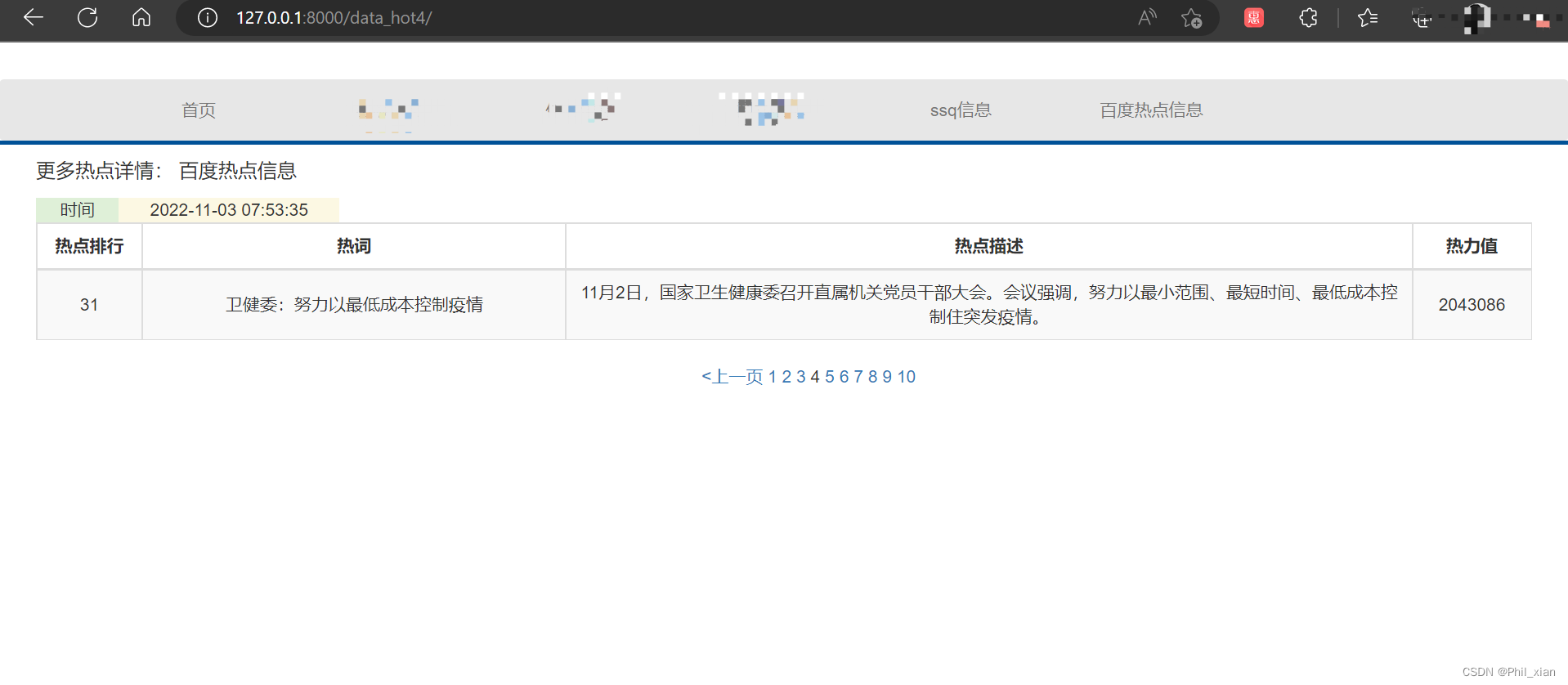
Task: Add this page to favorites star icon
Action: click(1192, 17)
